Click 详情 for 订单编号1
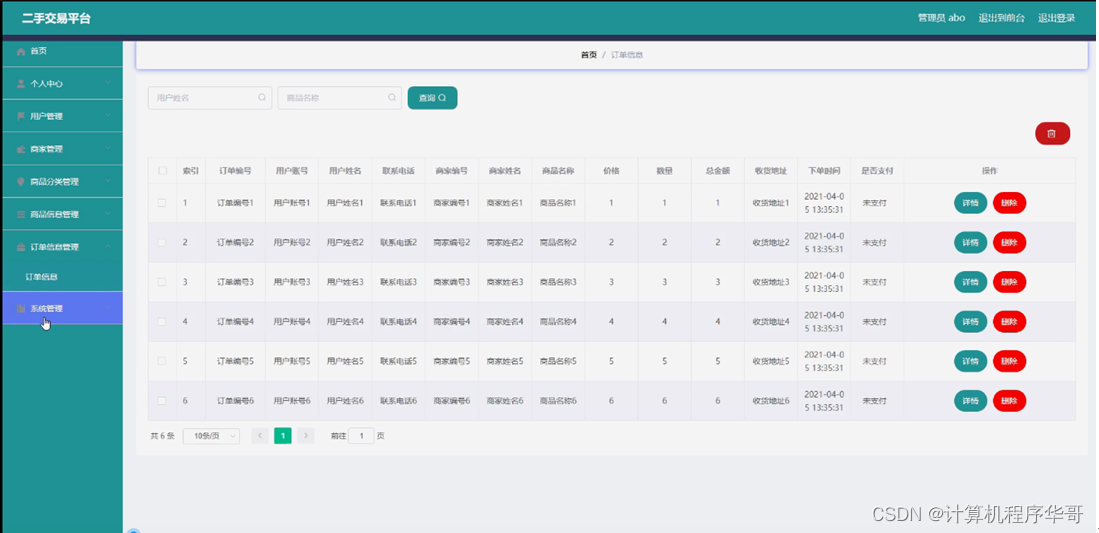 click(x=970, y=203)
